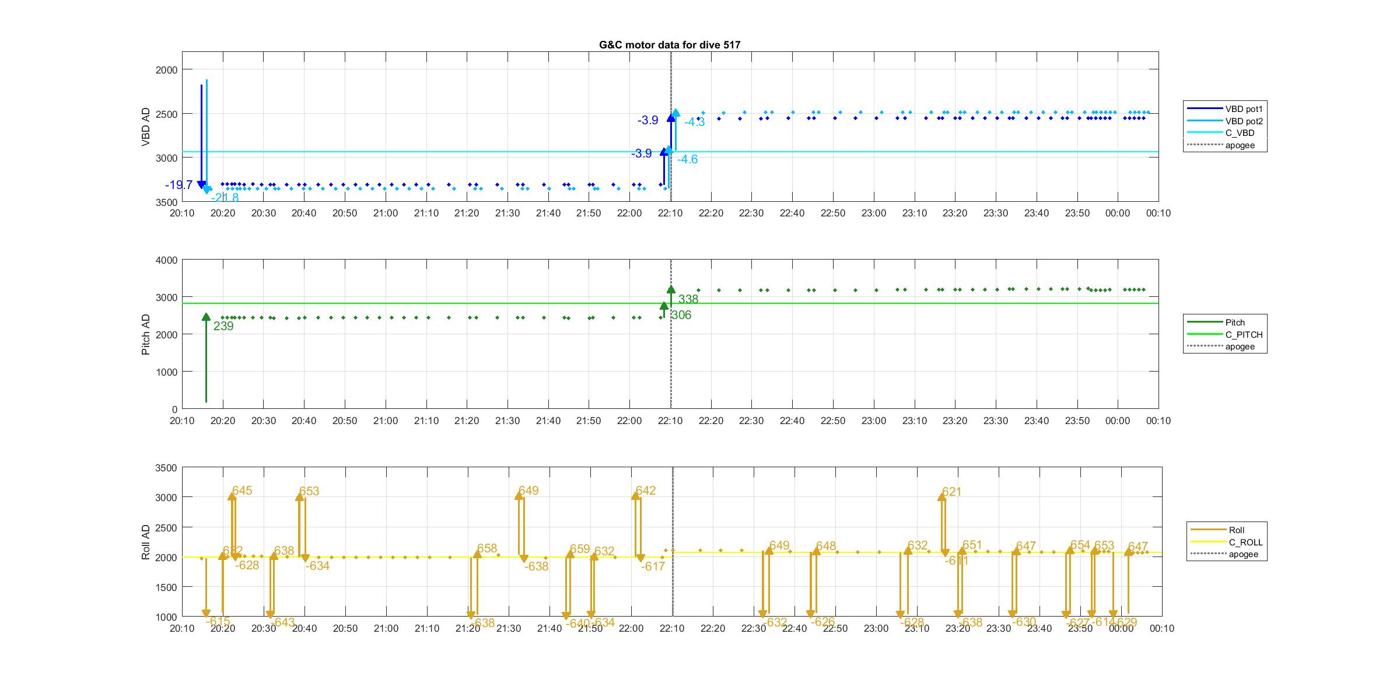
Task: Click the '-4.3' VBD data label
Action: pos(694,122)
